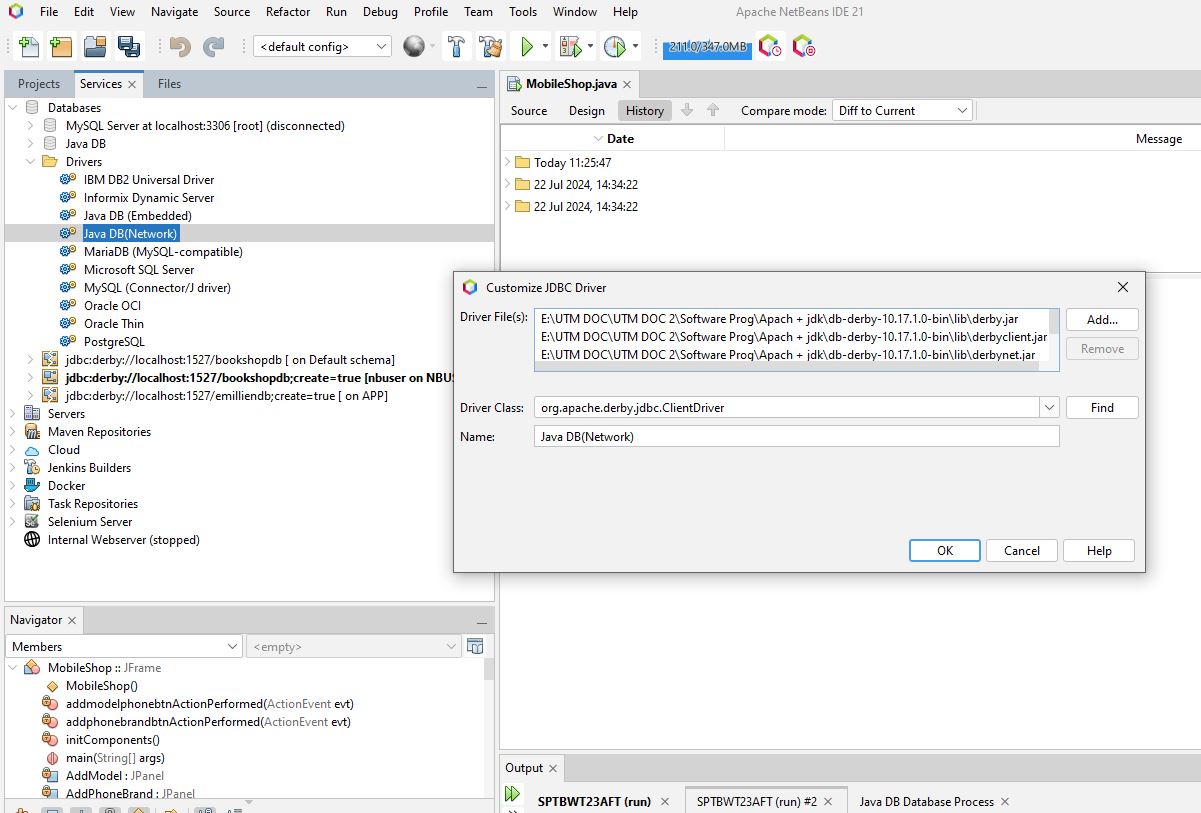Click the Profile Project toolbar icon
This screenshot has width=1201, height=813.
[615, 46]
